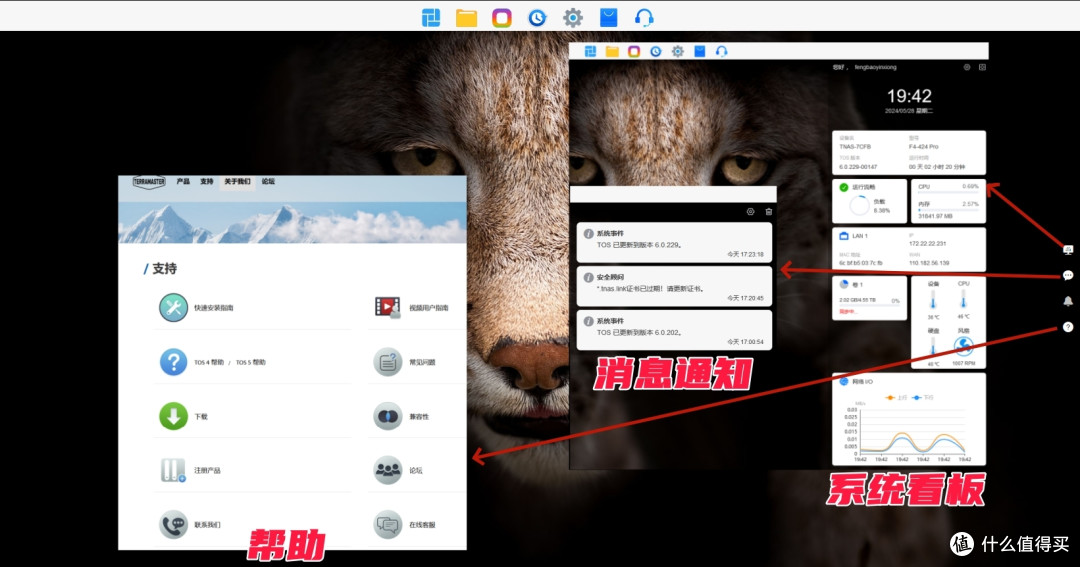Follow the 联系我们 link
Image resolution: width=1080 pixels, height=567 pixels.
pyautogui.click(x=207, y=525)
